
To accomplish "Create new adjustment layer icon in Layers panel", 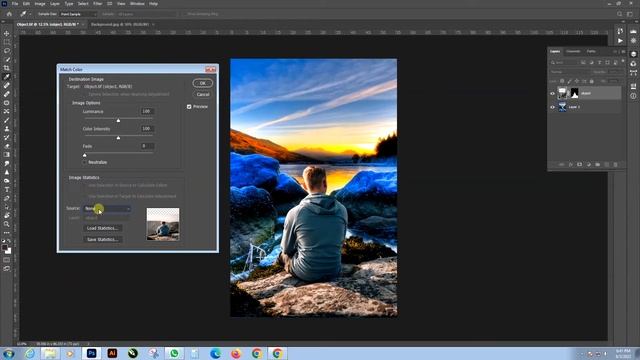I will click(x=588, y=164).
